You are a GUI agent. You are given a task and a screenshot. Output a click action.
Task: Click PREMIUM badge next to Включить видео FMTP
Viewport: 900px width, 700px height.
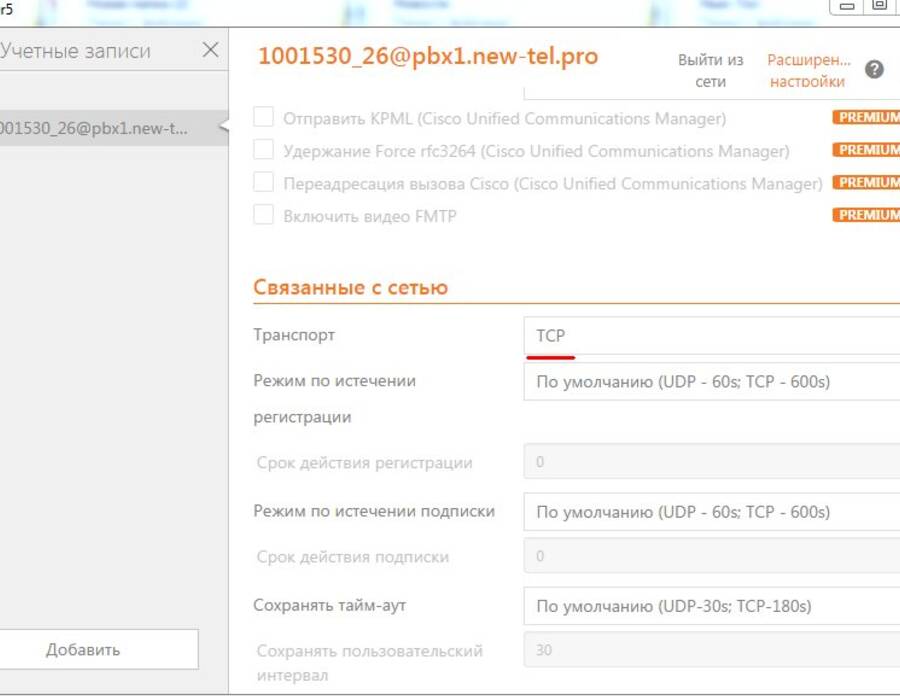pos(867,215)
